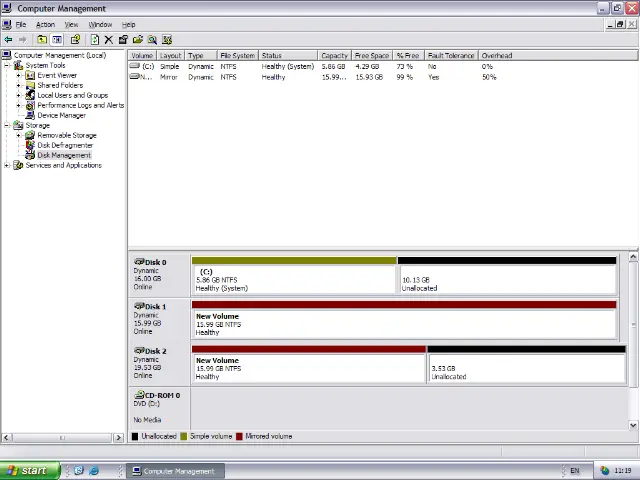This screenshot has width=640, height=480.
Task: Click the last toolbar settings icon
Action: coord(167,40)
